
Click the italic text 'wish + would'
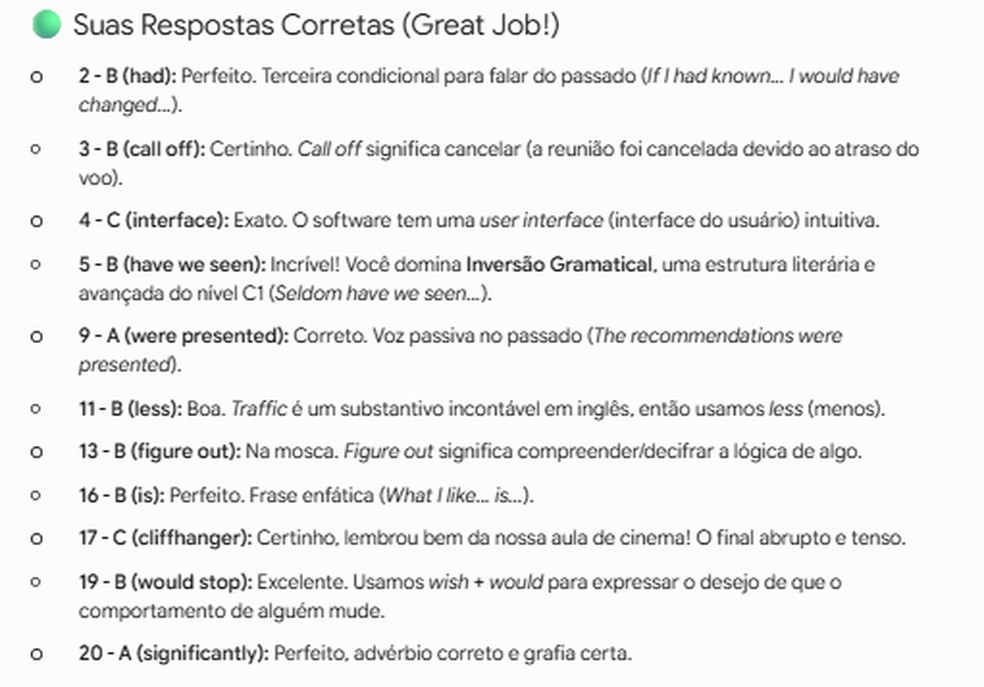(x=486, y=582)
